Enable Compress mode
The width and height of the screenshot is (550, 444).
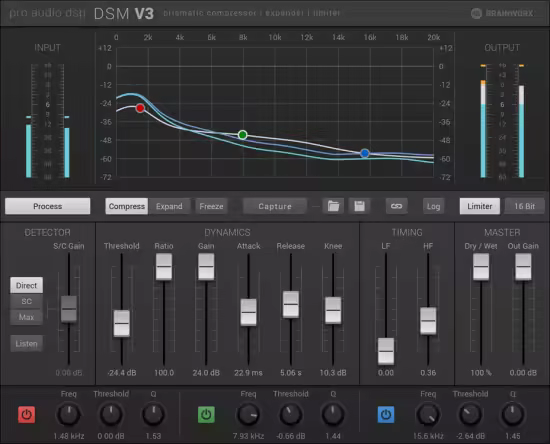click(x=127, y=206)
